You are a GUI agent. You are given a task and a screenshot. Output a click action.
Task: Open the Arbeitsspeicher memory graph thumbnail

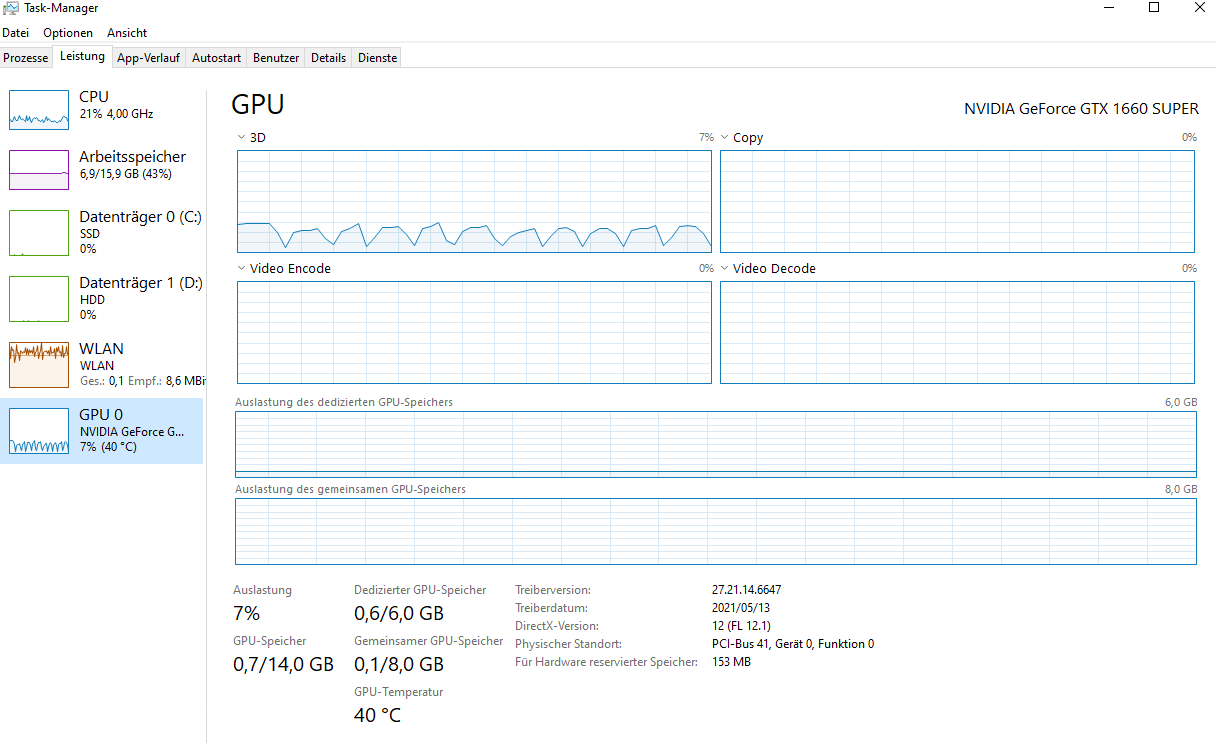tap(39, 170)
